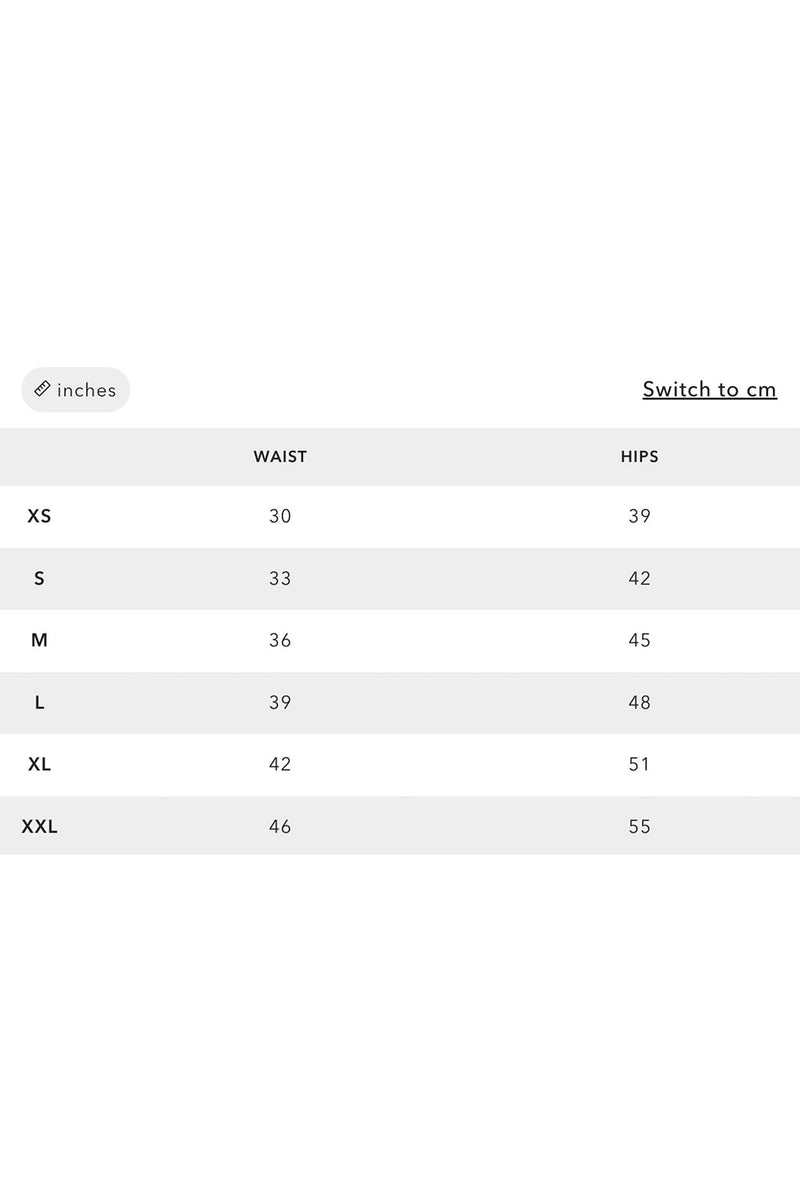
Task: Click the XS waist value 30
Action: tap(280, 517)
